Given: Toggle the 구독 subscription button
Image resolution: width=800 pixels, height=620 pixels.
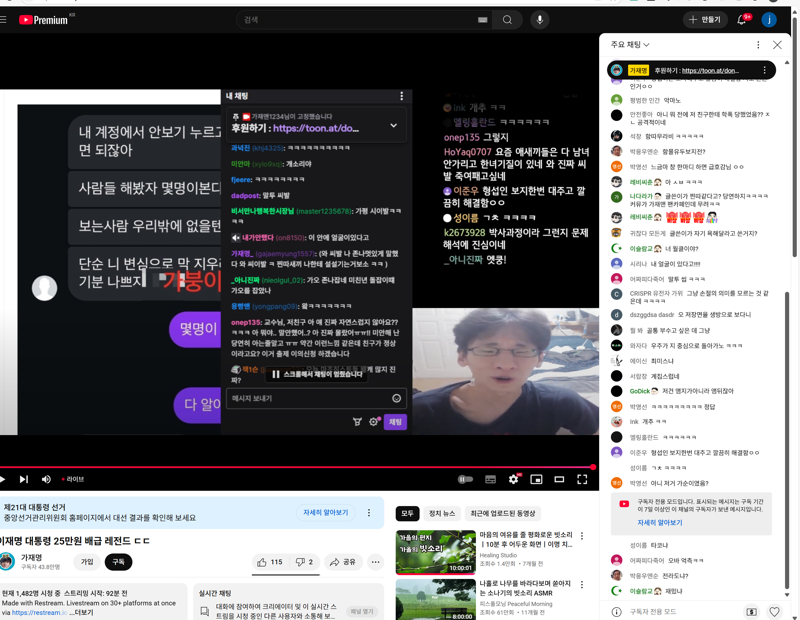Looking at the screenshot, I should [118, 562].
